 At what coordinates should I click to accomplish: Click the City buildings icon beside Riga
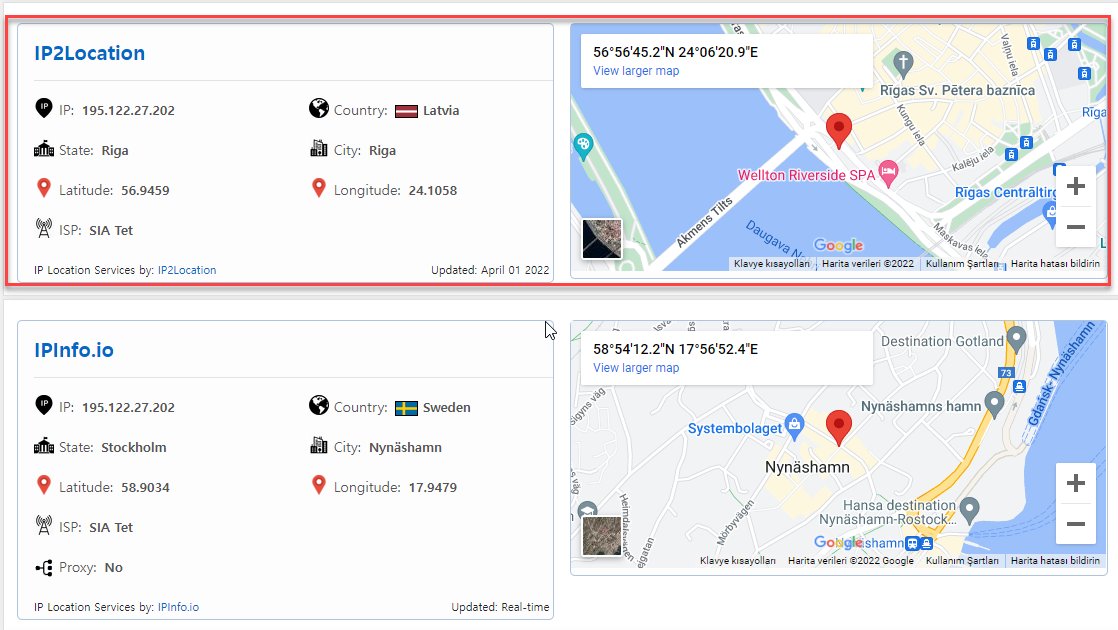[x=319, y=148]
